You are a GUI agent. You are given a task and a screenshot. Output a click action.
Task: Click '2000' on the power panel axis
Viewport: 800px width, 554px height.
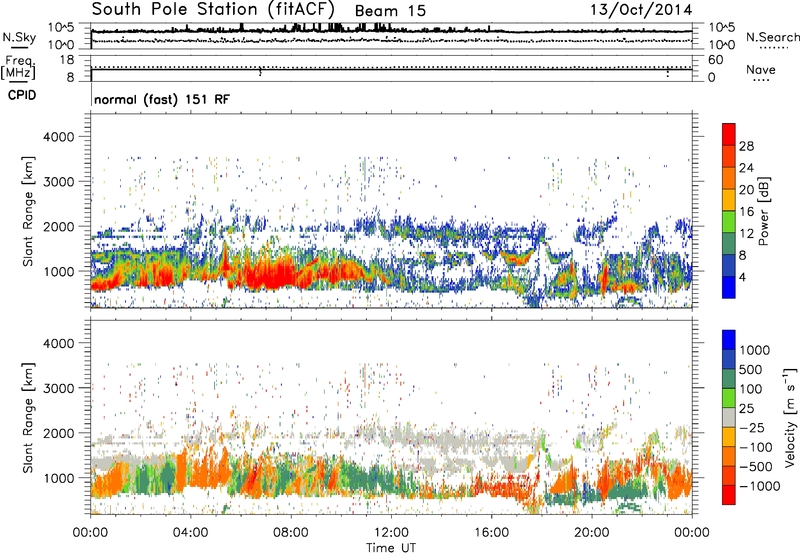coord(59,226)
